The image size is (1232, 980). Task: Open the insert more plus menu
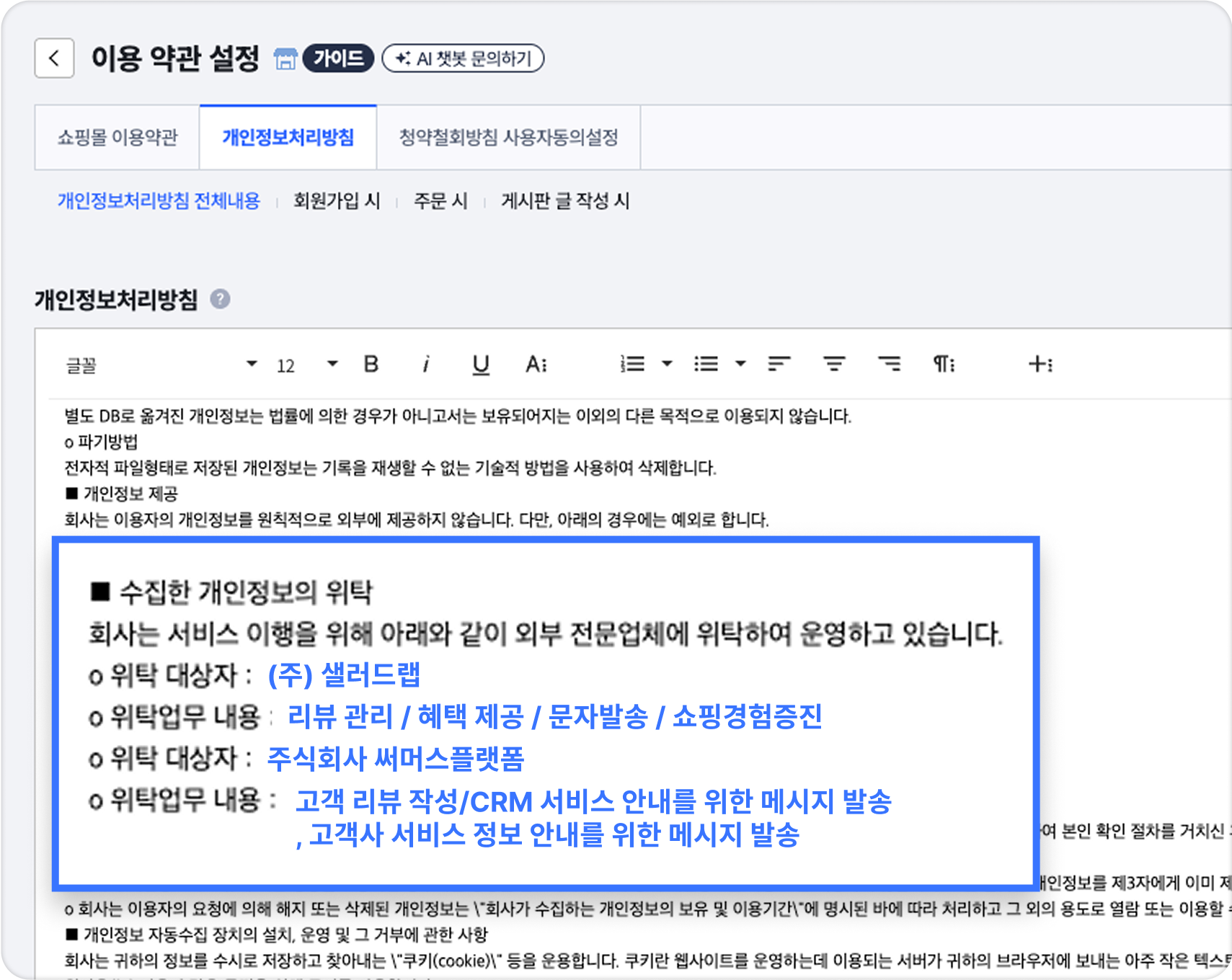click(x=1040, y=364)
